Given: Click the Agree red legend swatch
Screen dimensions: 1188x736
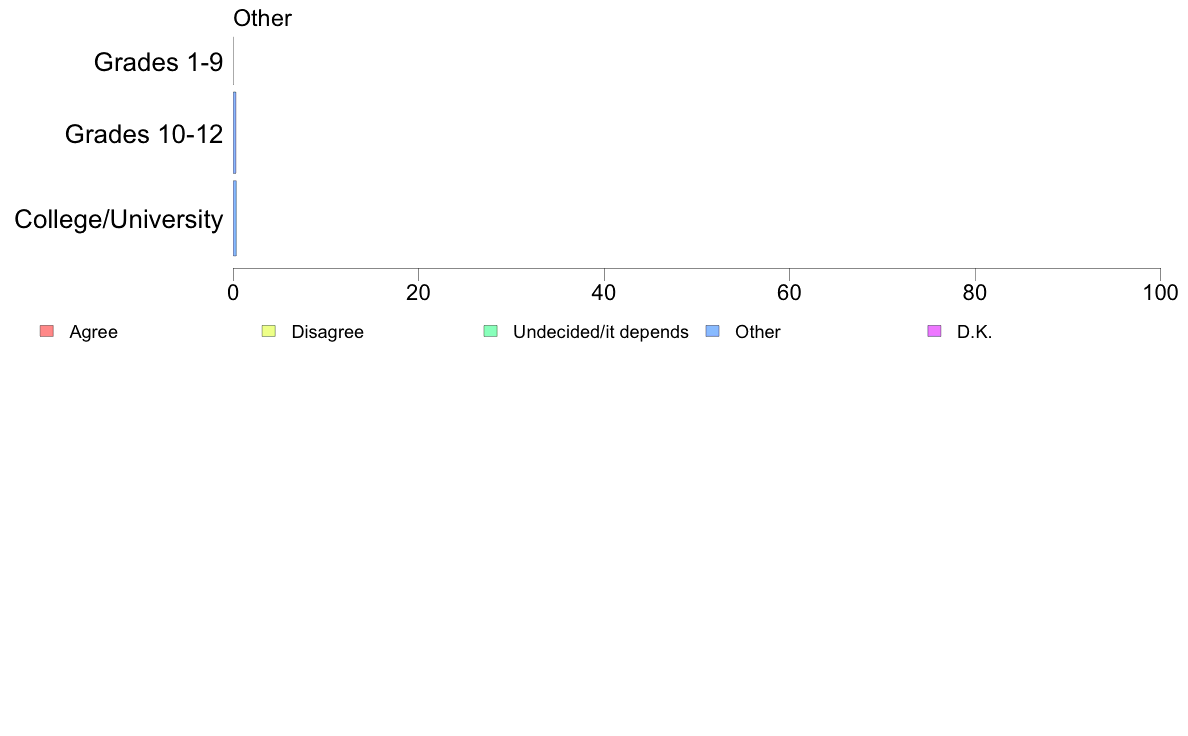Looking at the screenshot, I should 47,331.
